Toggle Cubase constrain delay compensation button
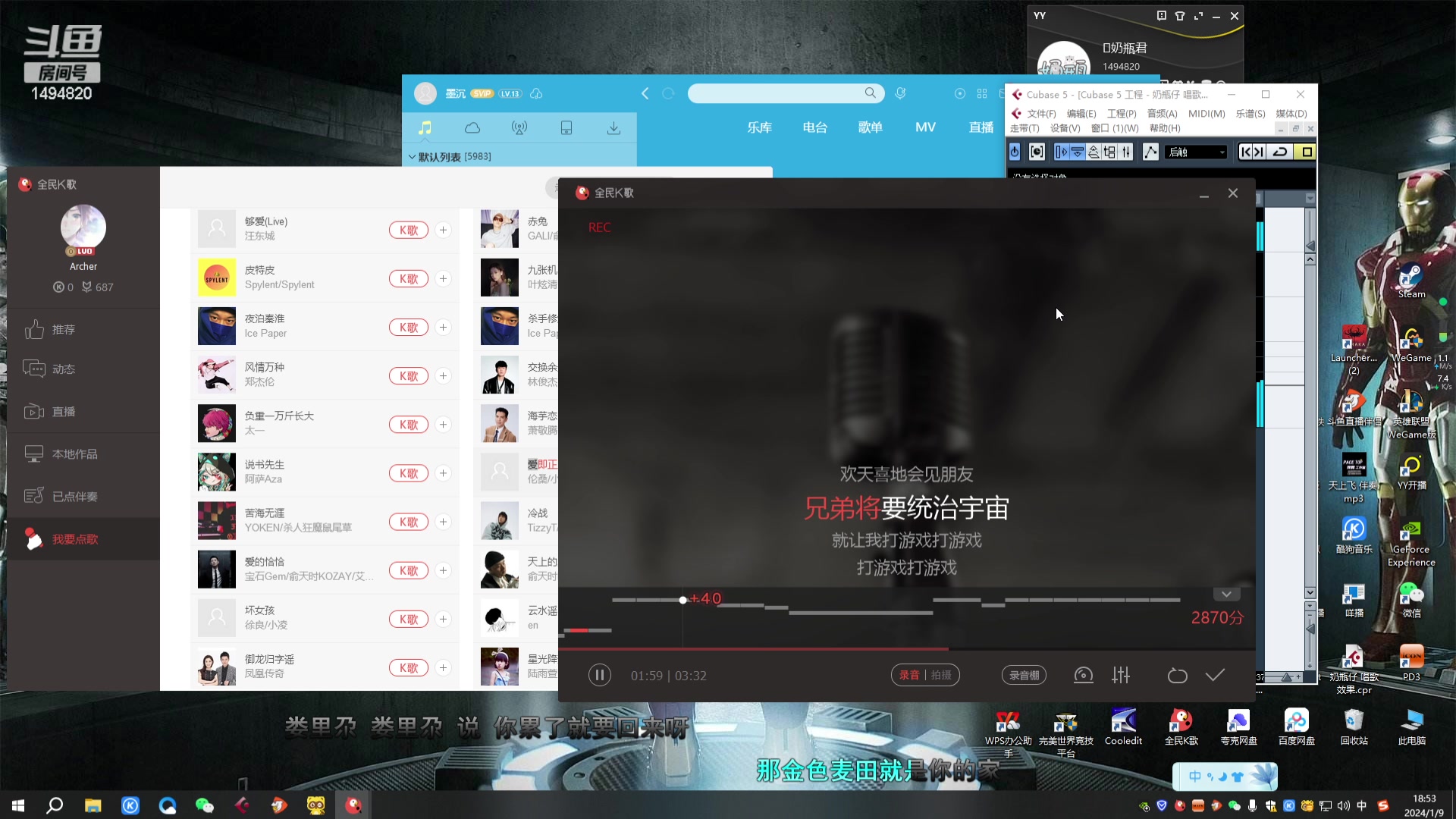 1037,152
